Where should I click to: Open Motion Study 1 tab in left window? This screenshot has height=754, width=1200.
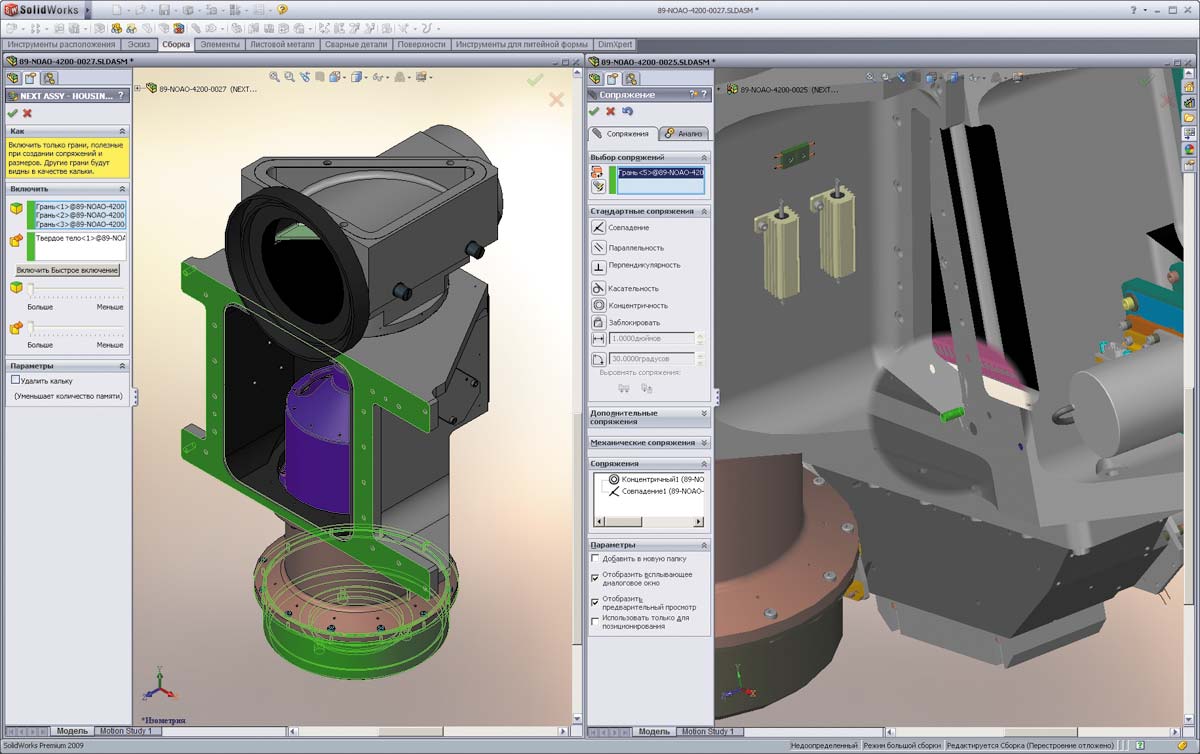(126, 732)
